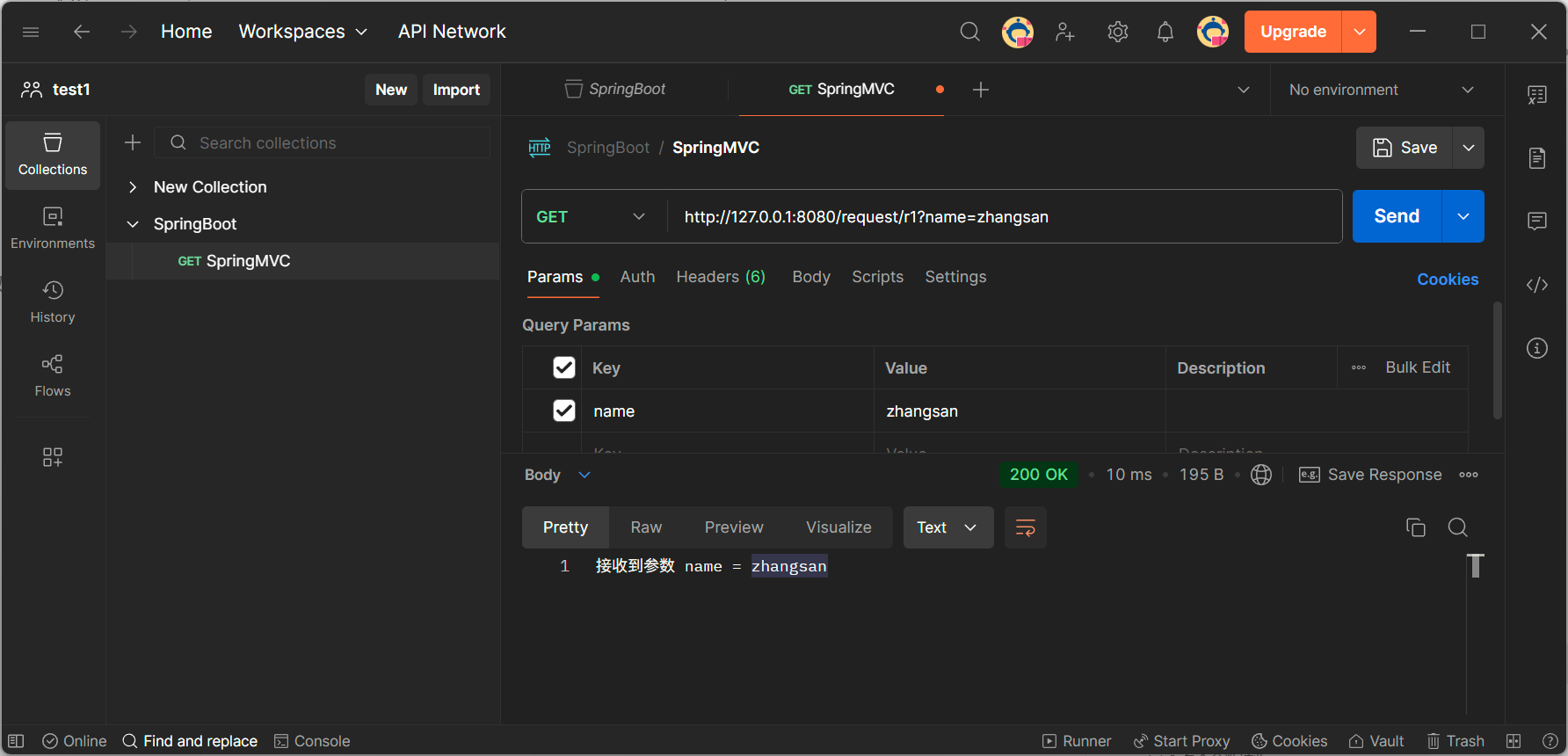Open the code snippet icon
Image resolution: width=1568 pixels, height=756 pixels.
pos(1537,285)
